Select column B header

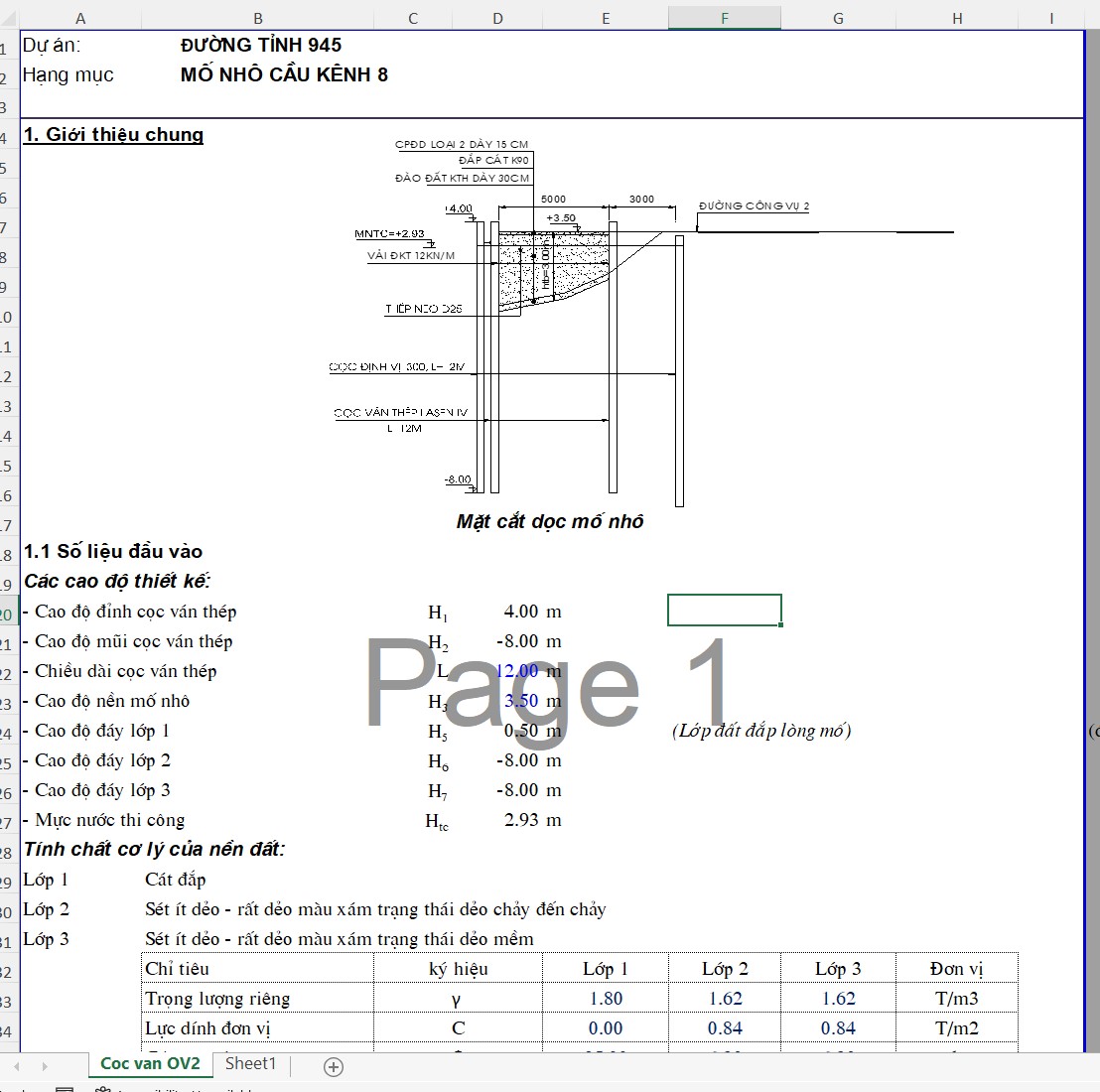(258, 18)
